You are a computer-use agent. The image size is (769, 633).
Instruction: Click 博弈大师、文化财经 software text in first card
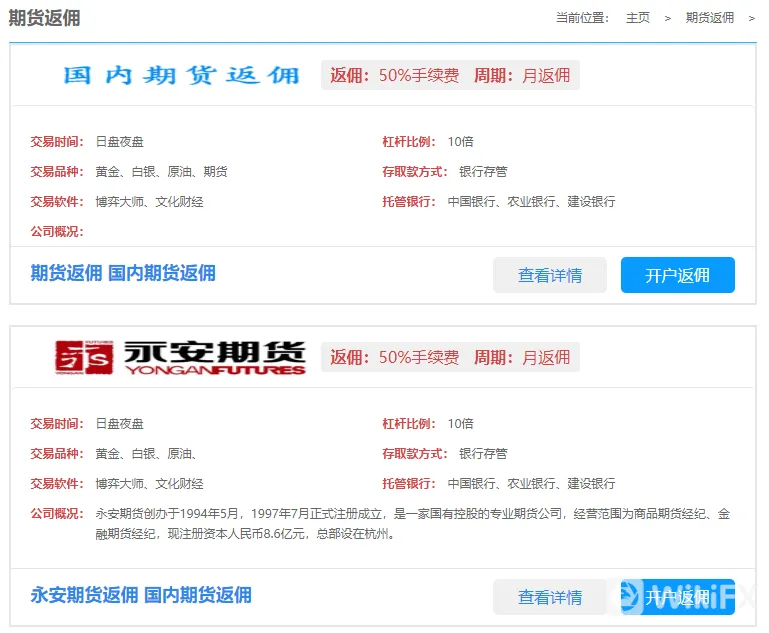(149, 202)
